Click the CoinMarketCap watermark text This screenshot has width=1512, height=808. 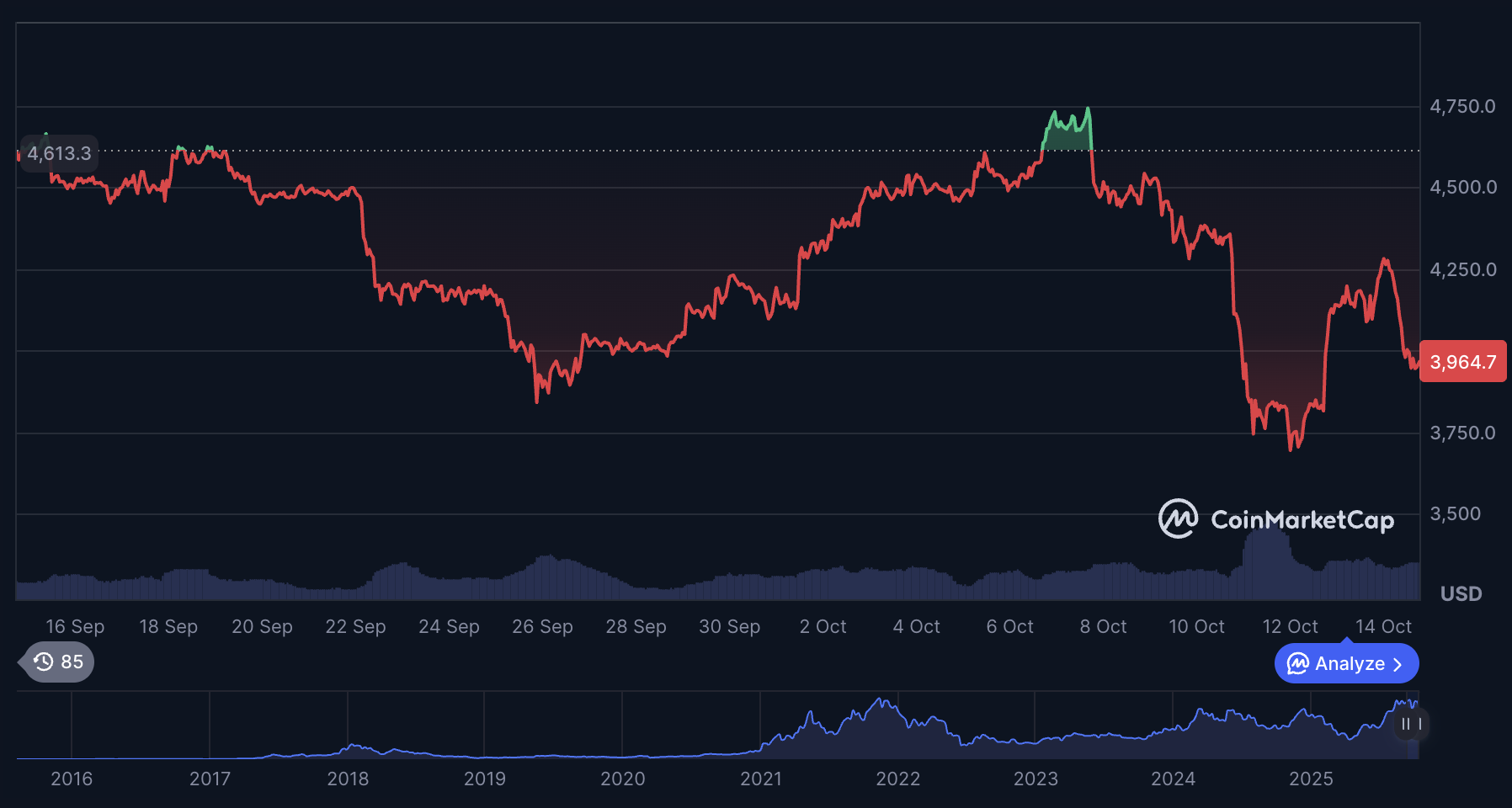coord(1302,520)
